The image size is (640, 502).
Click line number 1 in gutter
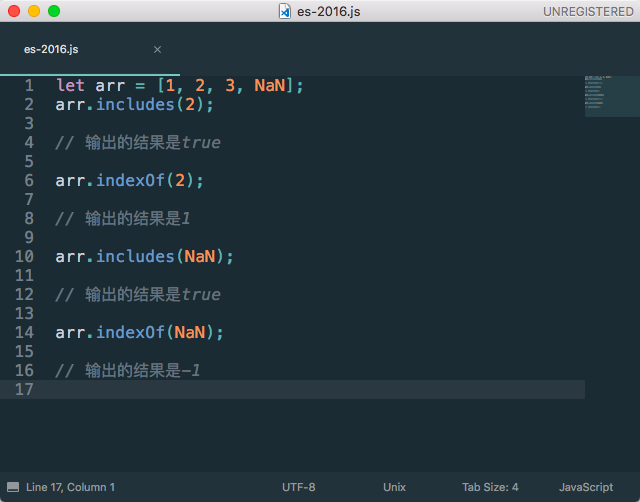click(29, 85)
